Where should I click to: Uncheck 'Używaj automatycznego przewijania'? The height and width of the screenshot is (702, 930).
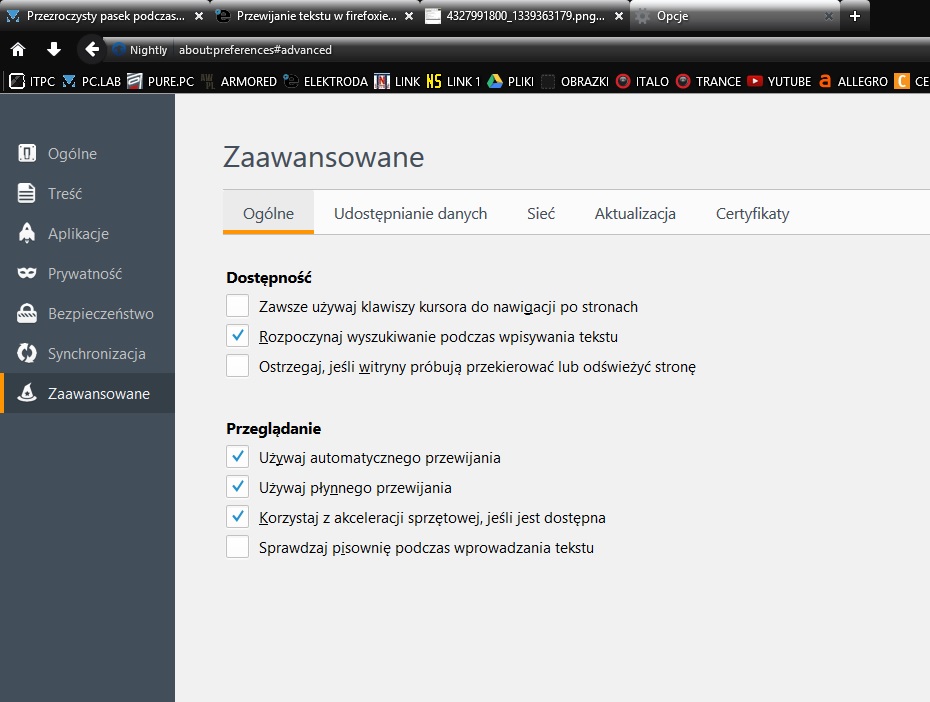(x=237, y=457)
